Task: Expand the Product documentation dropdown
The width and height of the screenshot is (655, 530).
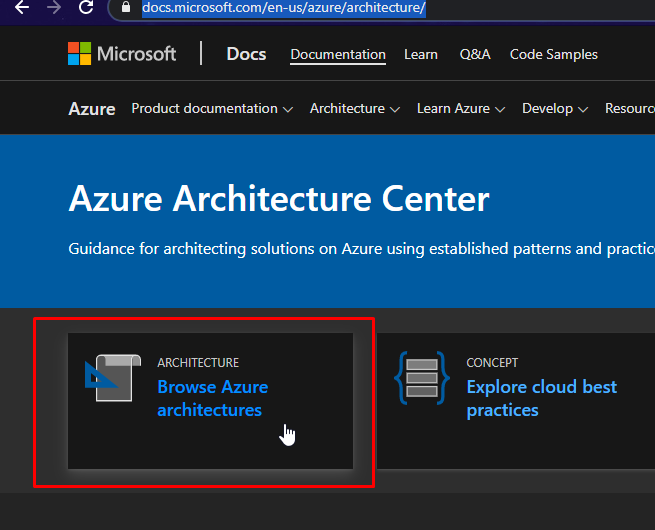Action: 212,108
